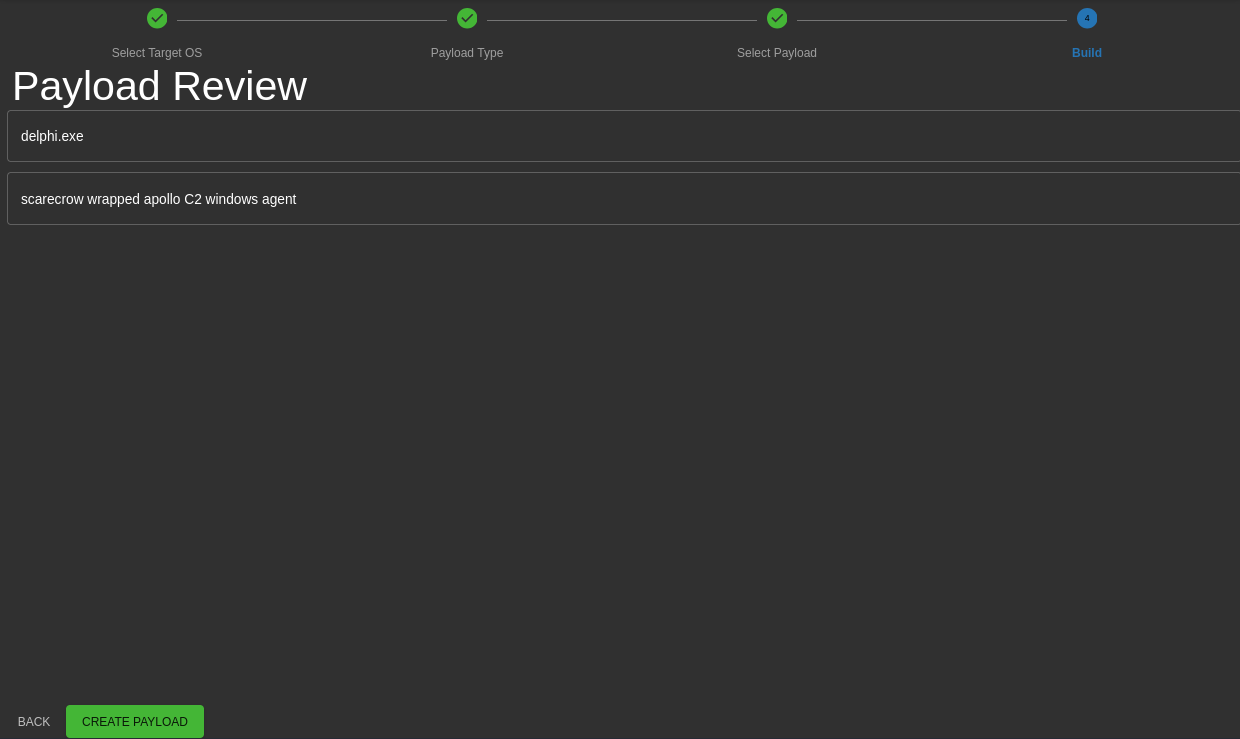Select the highlighted "Build" step label
The image size is (1240, 739).
(x=1087, y=53)
